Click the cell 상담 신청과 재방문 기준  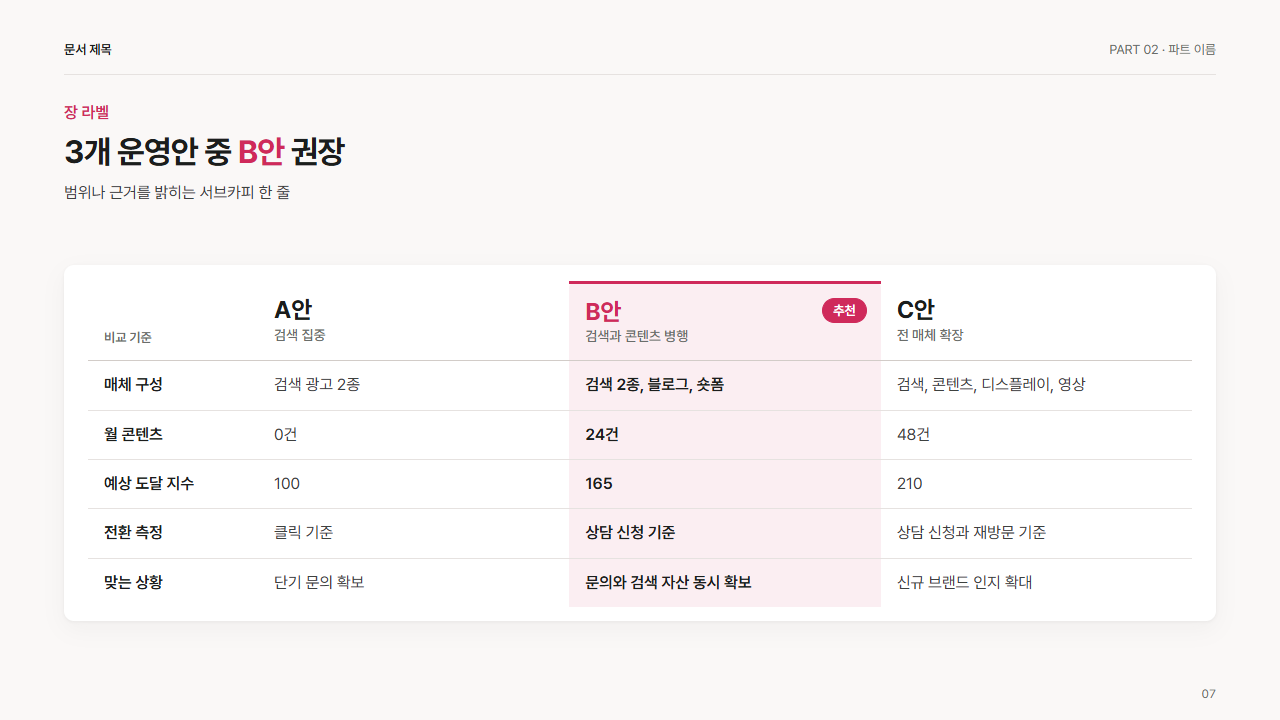pyautogui.click(x=972, y=532)
